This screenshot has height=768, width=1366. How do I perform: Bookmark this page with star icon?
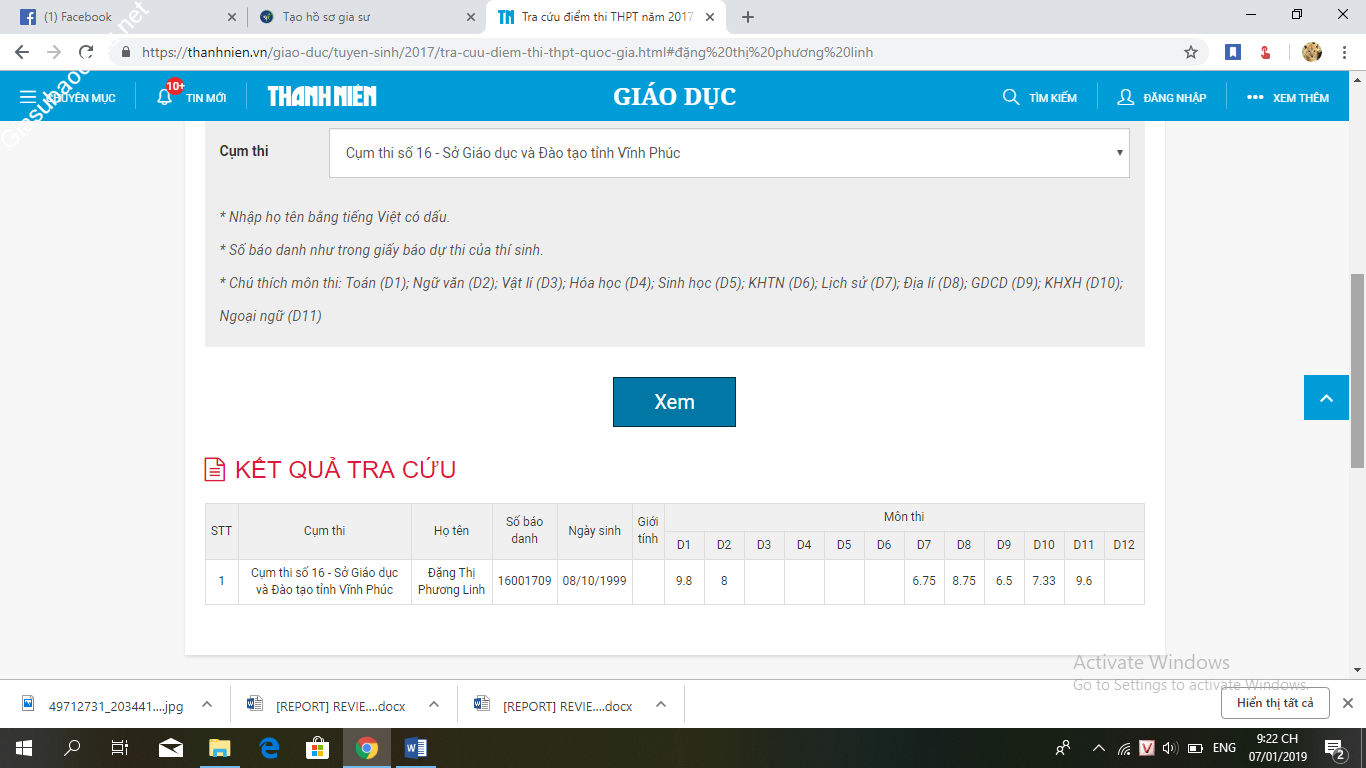tap(1191, 52)
